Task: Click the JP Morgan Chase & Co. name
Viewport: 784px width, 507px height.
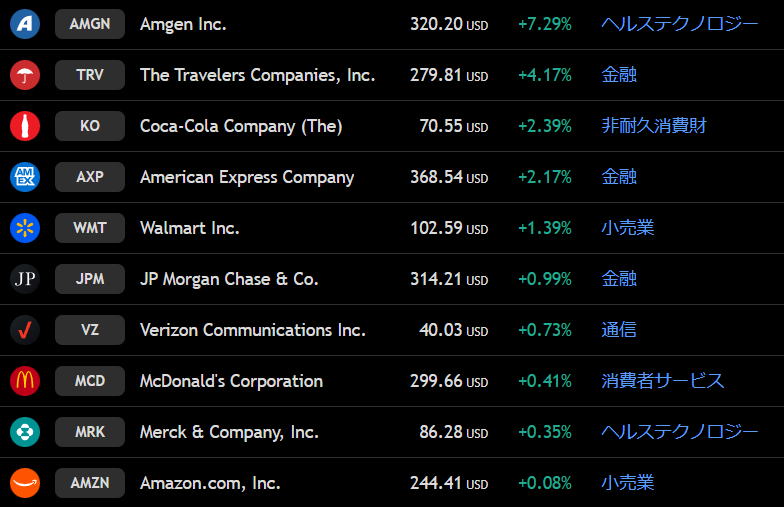Action: click(x=229, y=279)
